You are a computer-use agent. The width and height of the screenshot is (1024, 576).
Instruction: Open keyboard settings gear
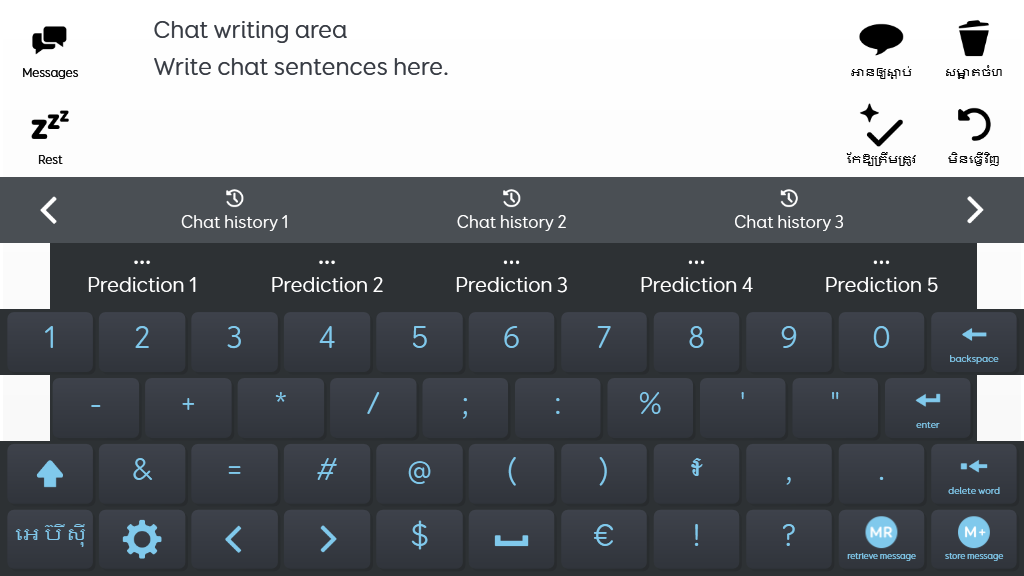(x=142, y=539)
